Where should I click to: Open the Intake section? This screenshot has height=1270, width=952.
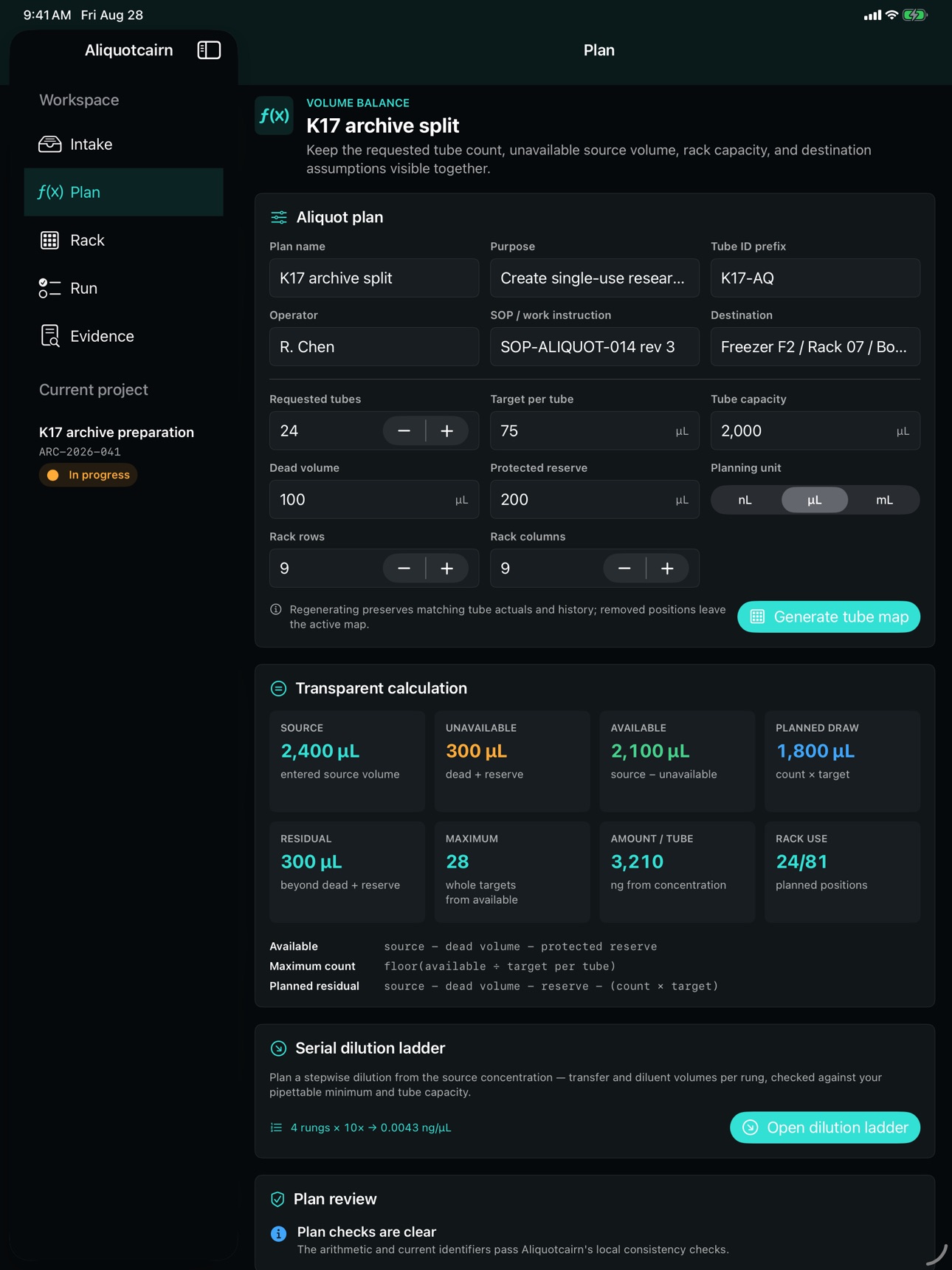(123, 144)
